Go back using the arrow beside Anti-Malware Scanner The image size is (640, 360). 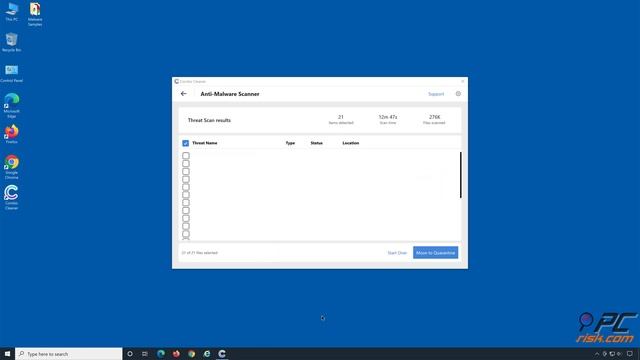click(184, 93)
